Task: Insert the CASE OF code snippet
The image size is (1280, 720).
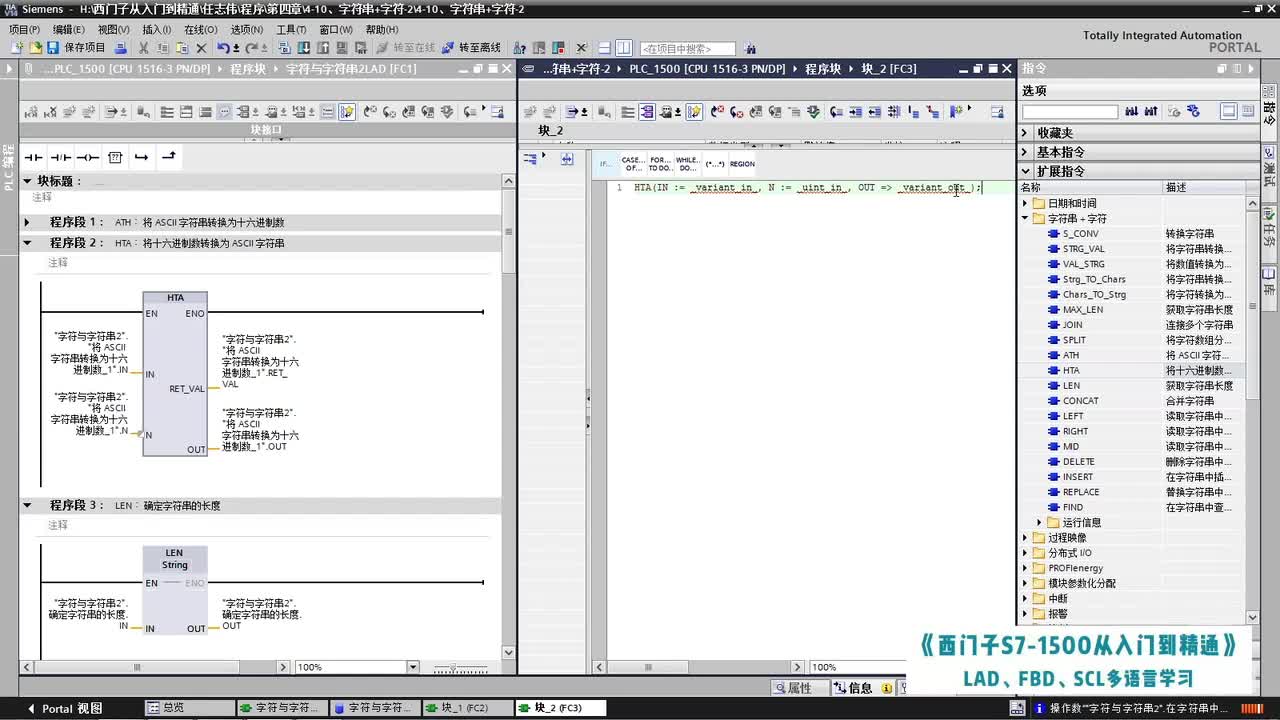Action: point(632,164)
